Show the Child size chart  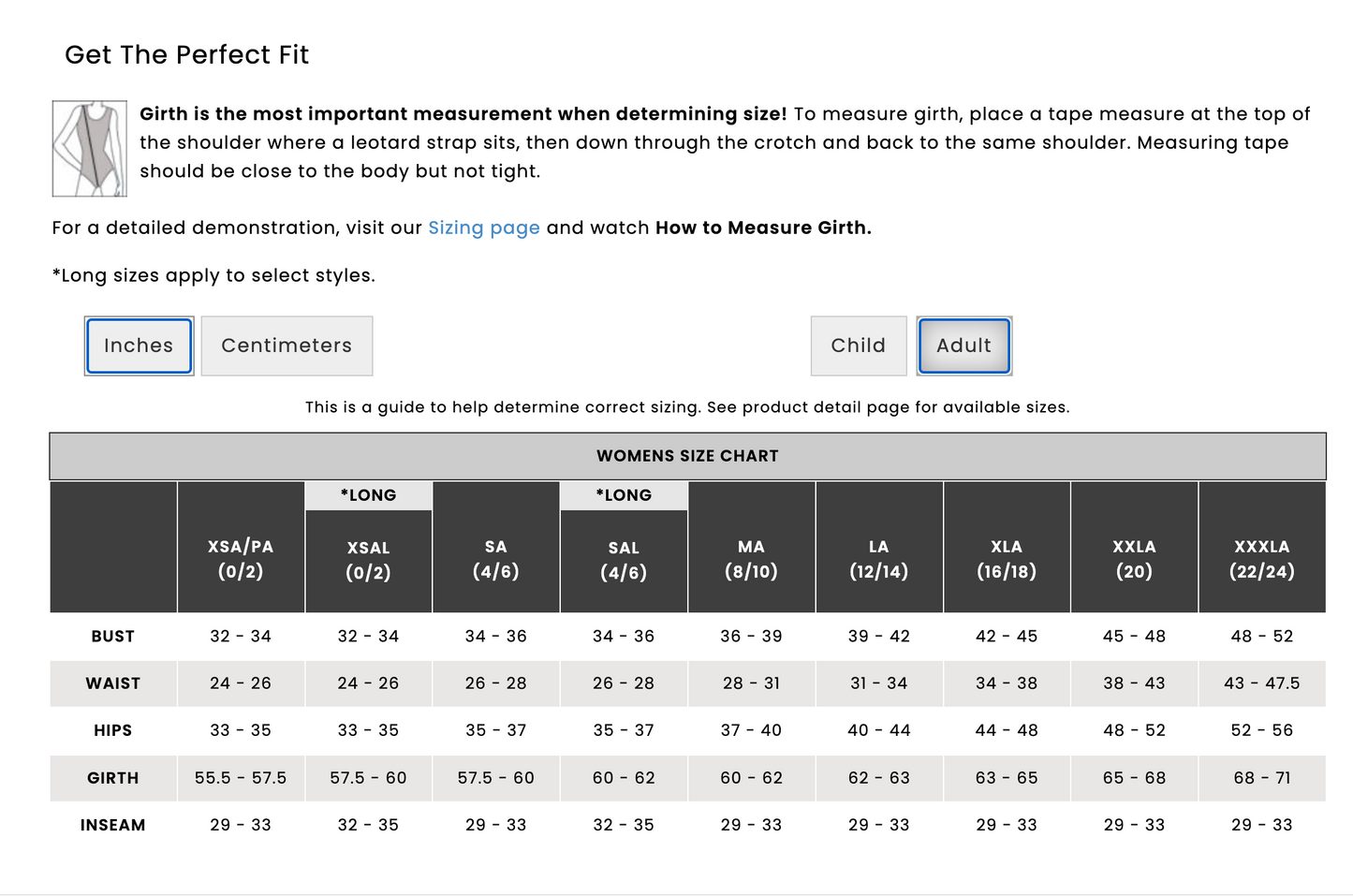point(858,345)
